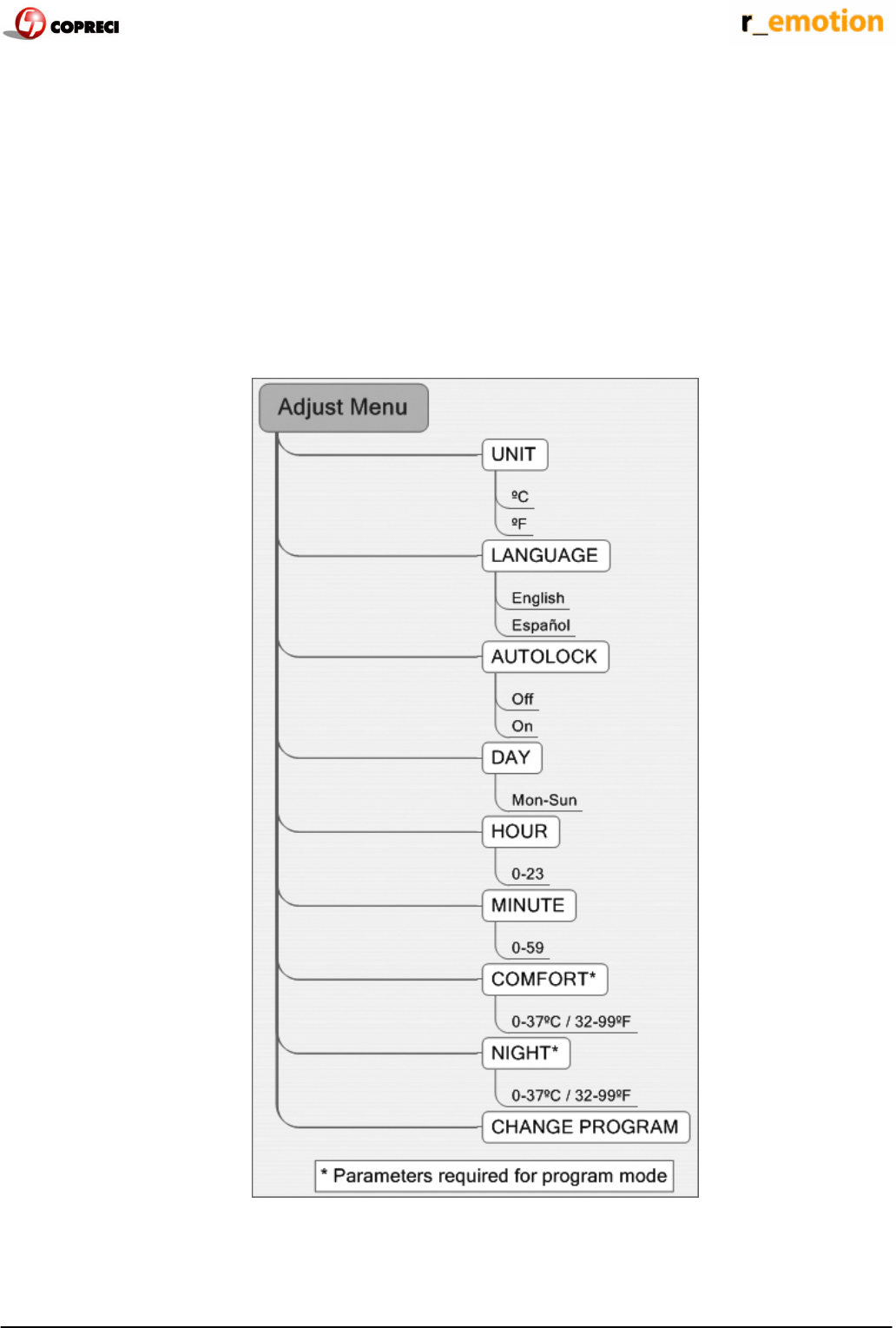Image resolution: width=896 pixels, height=1328 pixels.
Task: Open the LANGUAGE menu node
Action: tap(545, 556)
